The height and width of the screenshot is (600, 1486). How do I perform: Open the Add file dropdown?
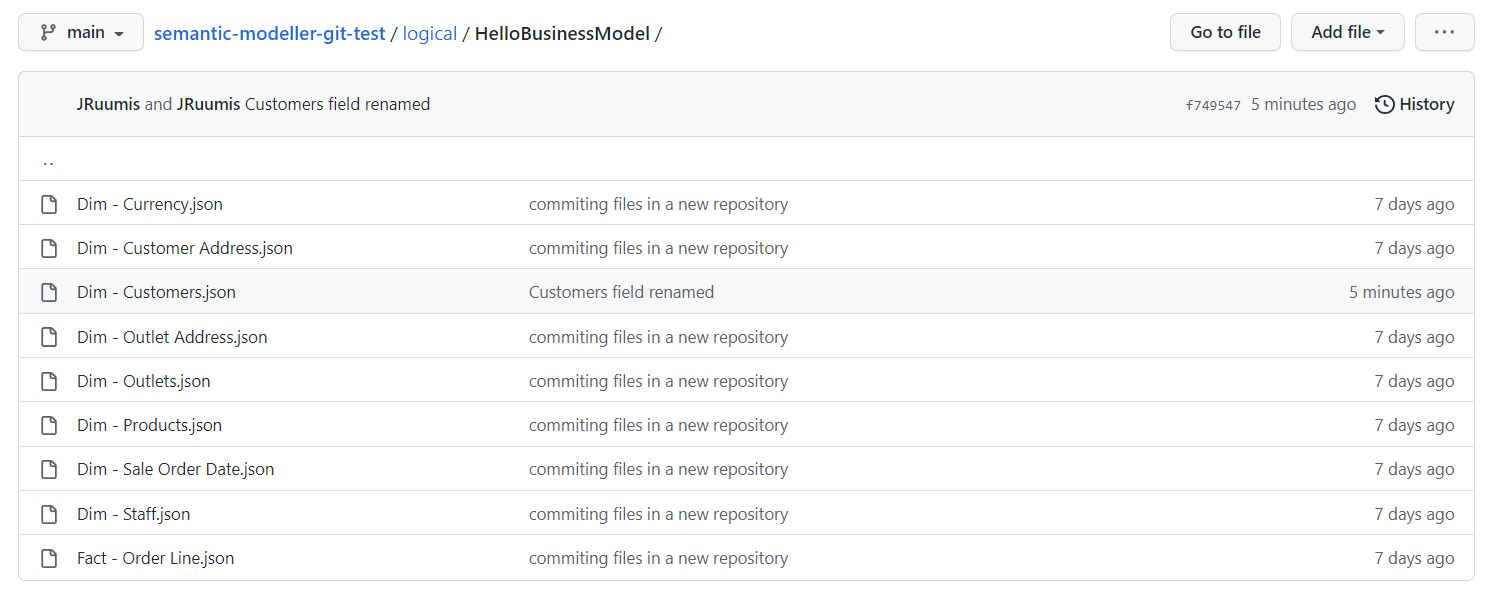(x=1348, y=32)
